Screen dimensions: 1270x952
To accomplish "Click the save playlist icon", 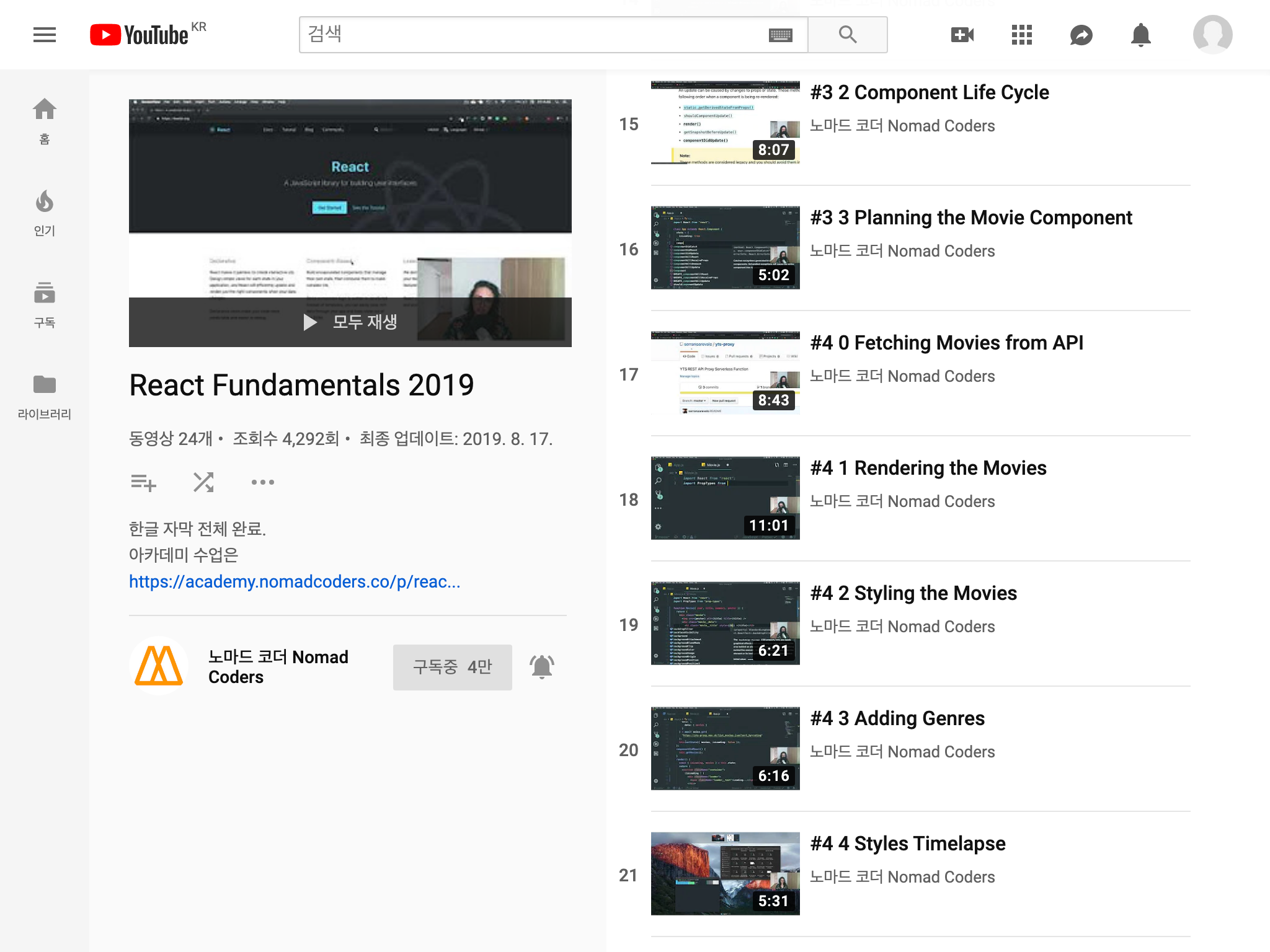I will pyautogui.click(x=143, y=482).
